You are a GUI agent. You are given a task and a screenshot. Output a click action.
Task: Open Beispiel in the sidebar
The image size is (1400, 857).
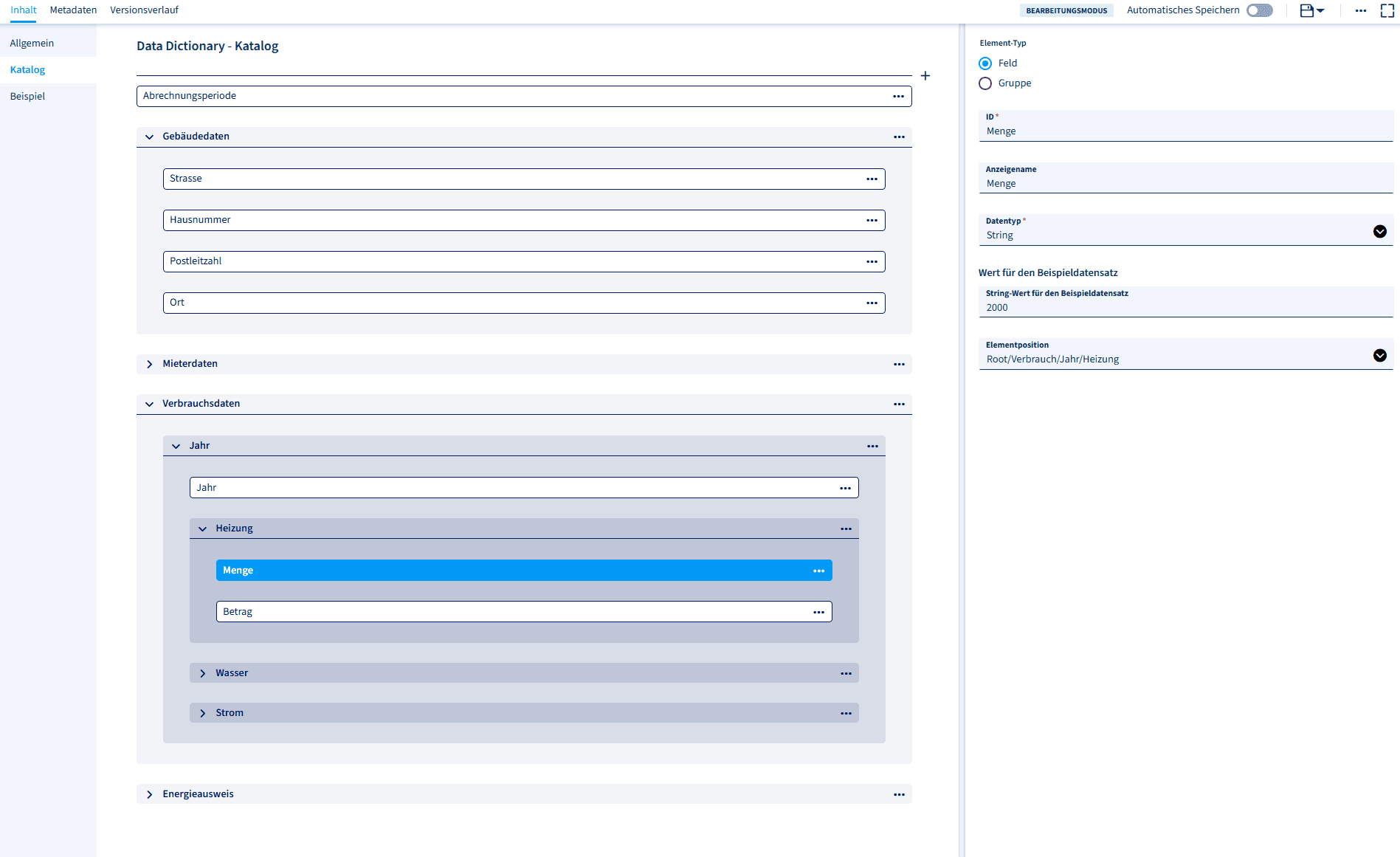[x=48, y=97]
